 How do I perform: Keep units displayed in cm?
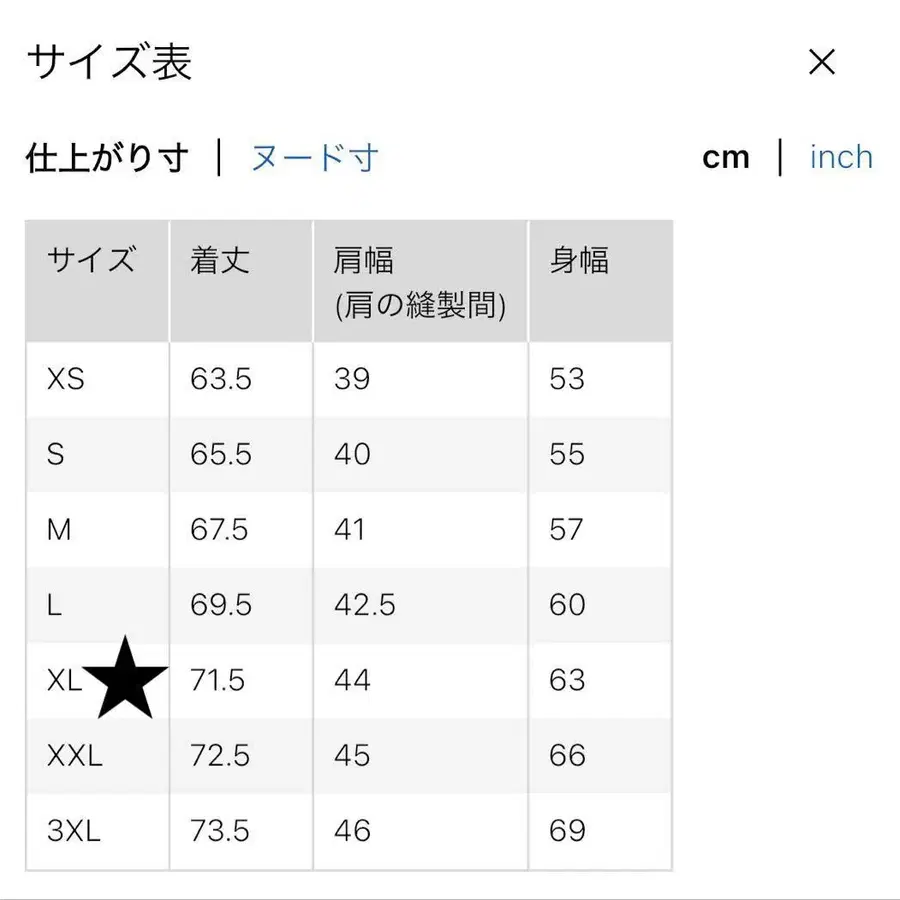click(x=727, y=157)
